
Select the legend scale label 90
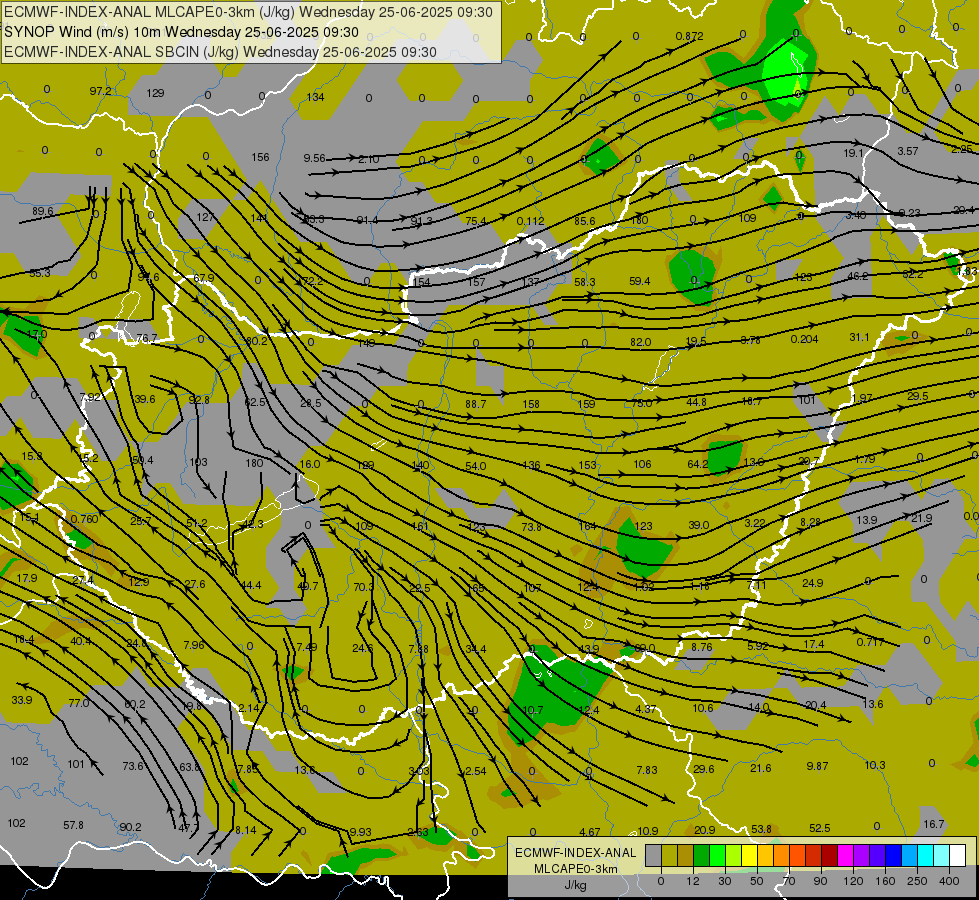coord(820,881)
